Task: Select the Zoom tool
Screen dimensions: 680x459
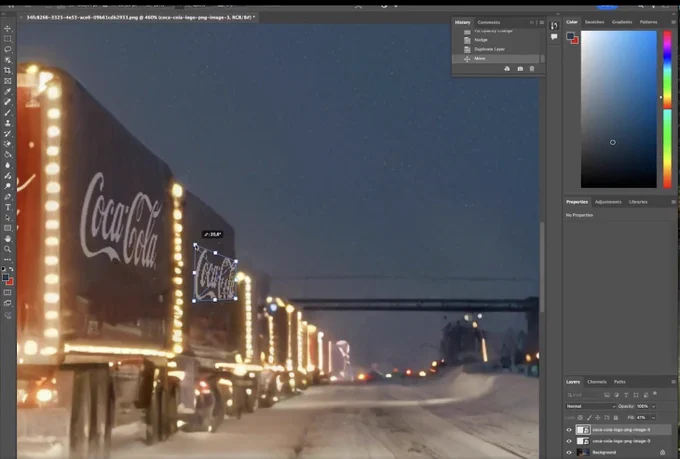Action: [8, 249]
